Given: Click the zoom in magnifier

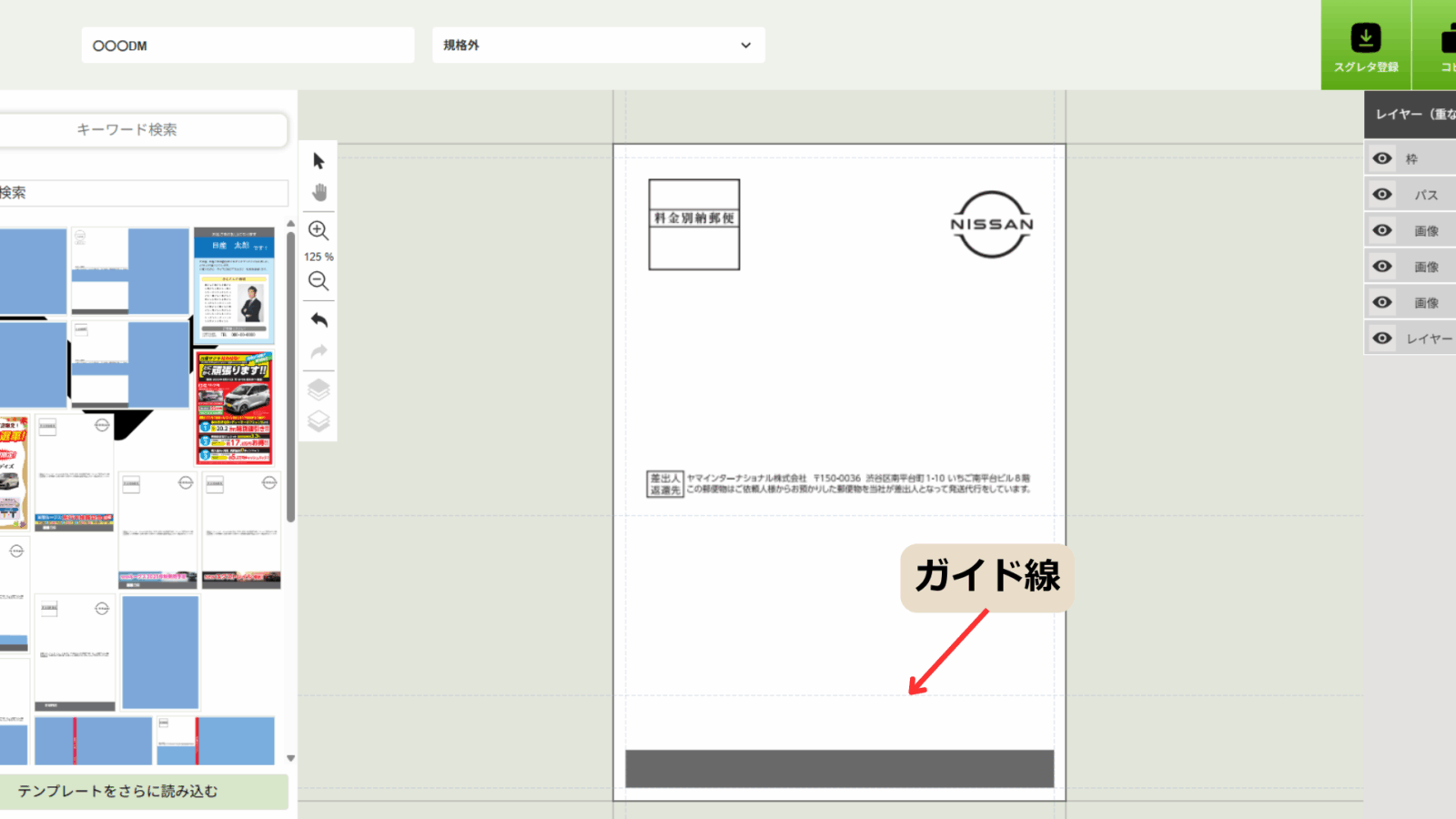Looking at the screenshot, I should (318, 230).
